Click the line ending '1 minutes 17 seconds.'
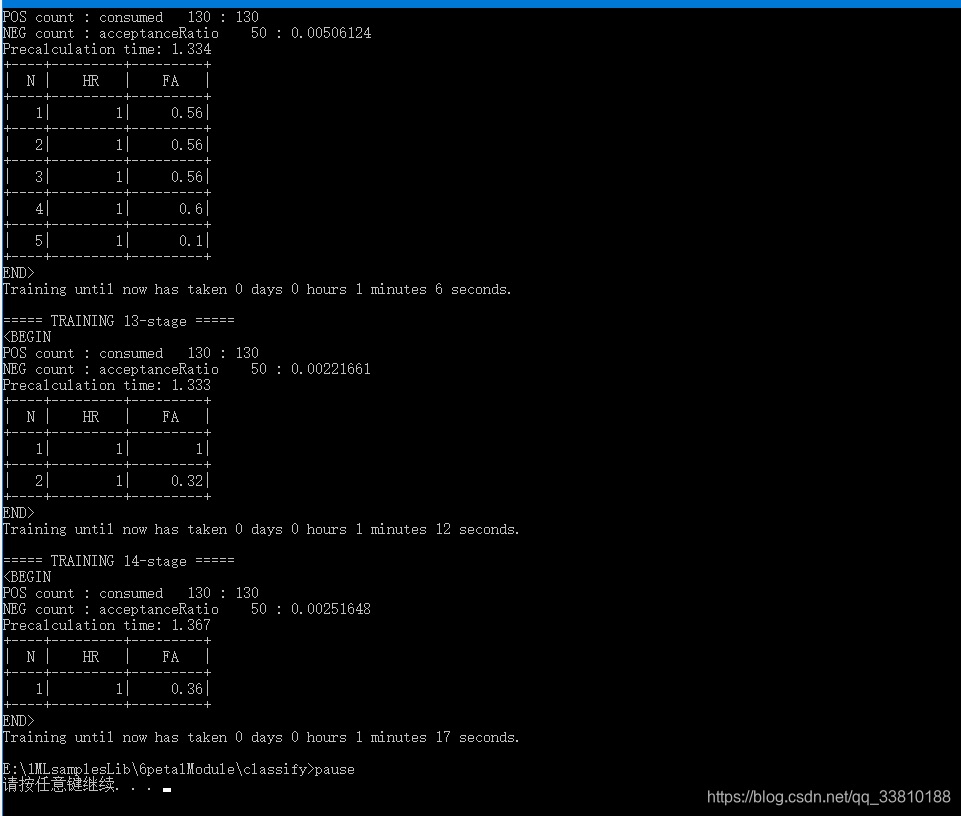 click(x=261, y=738)
